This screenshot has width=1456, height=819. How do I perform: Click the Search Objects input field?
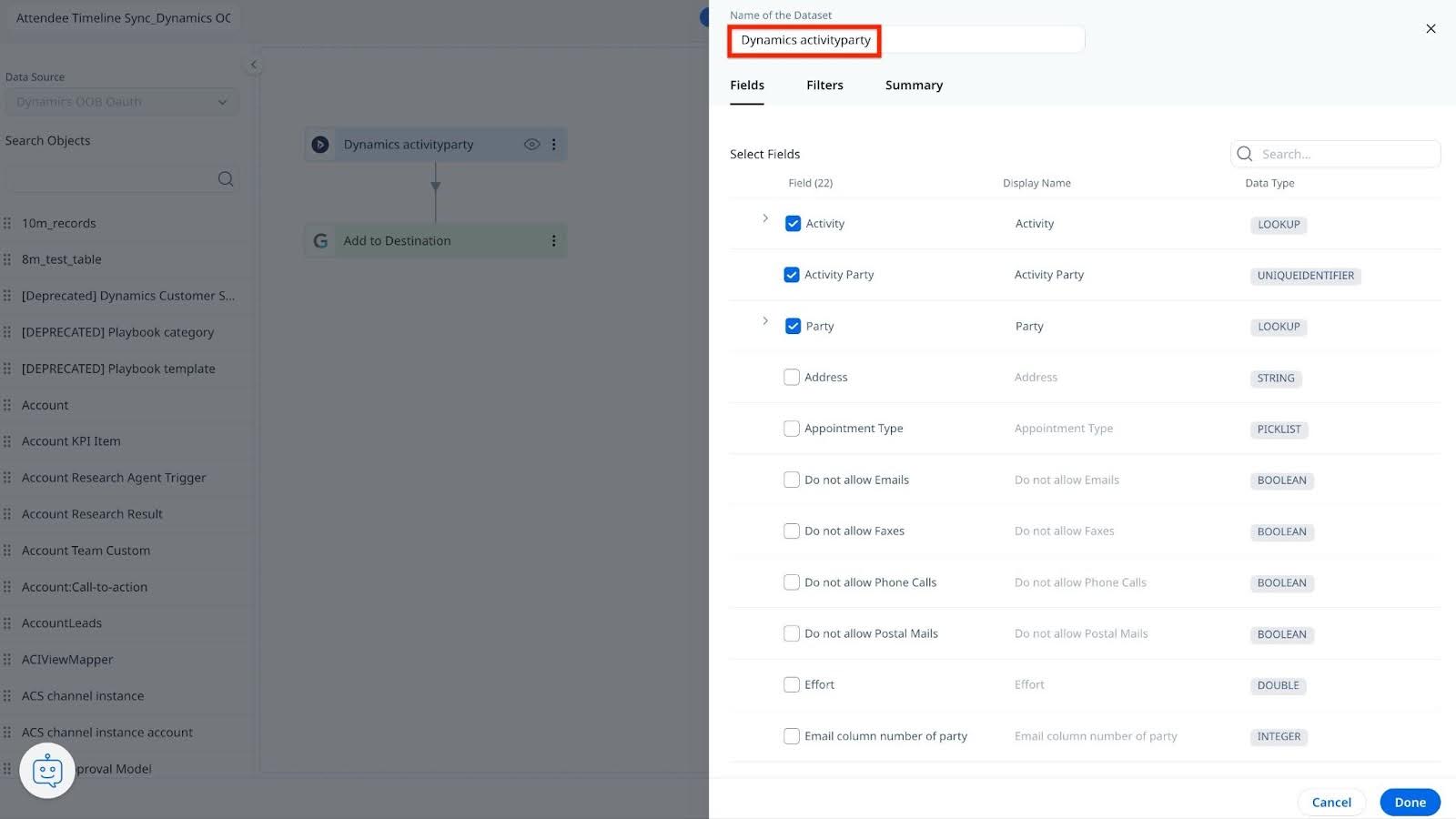pos(122,178)
